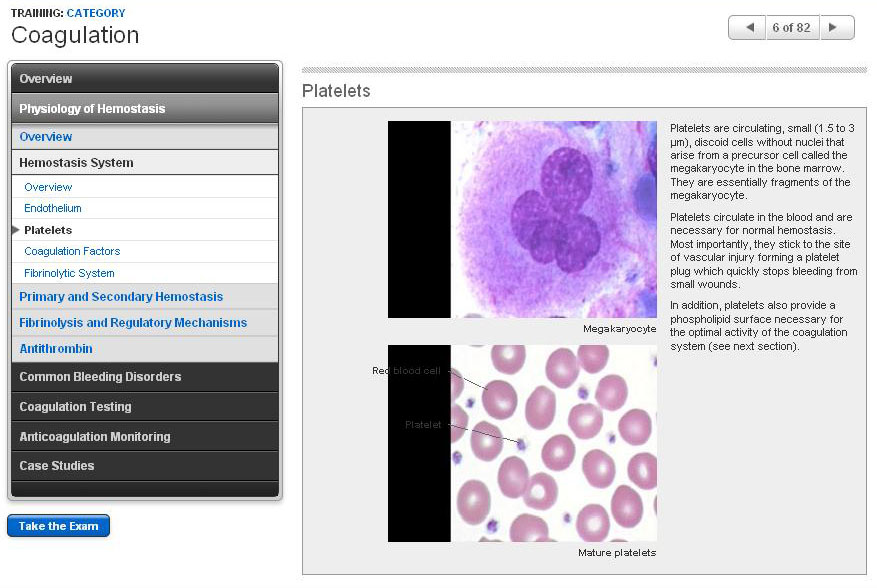Select Endothelium in the sidebar
Viewport: 877px width, 588px height.
(53, 208)
